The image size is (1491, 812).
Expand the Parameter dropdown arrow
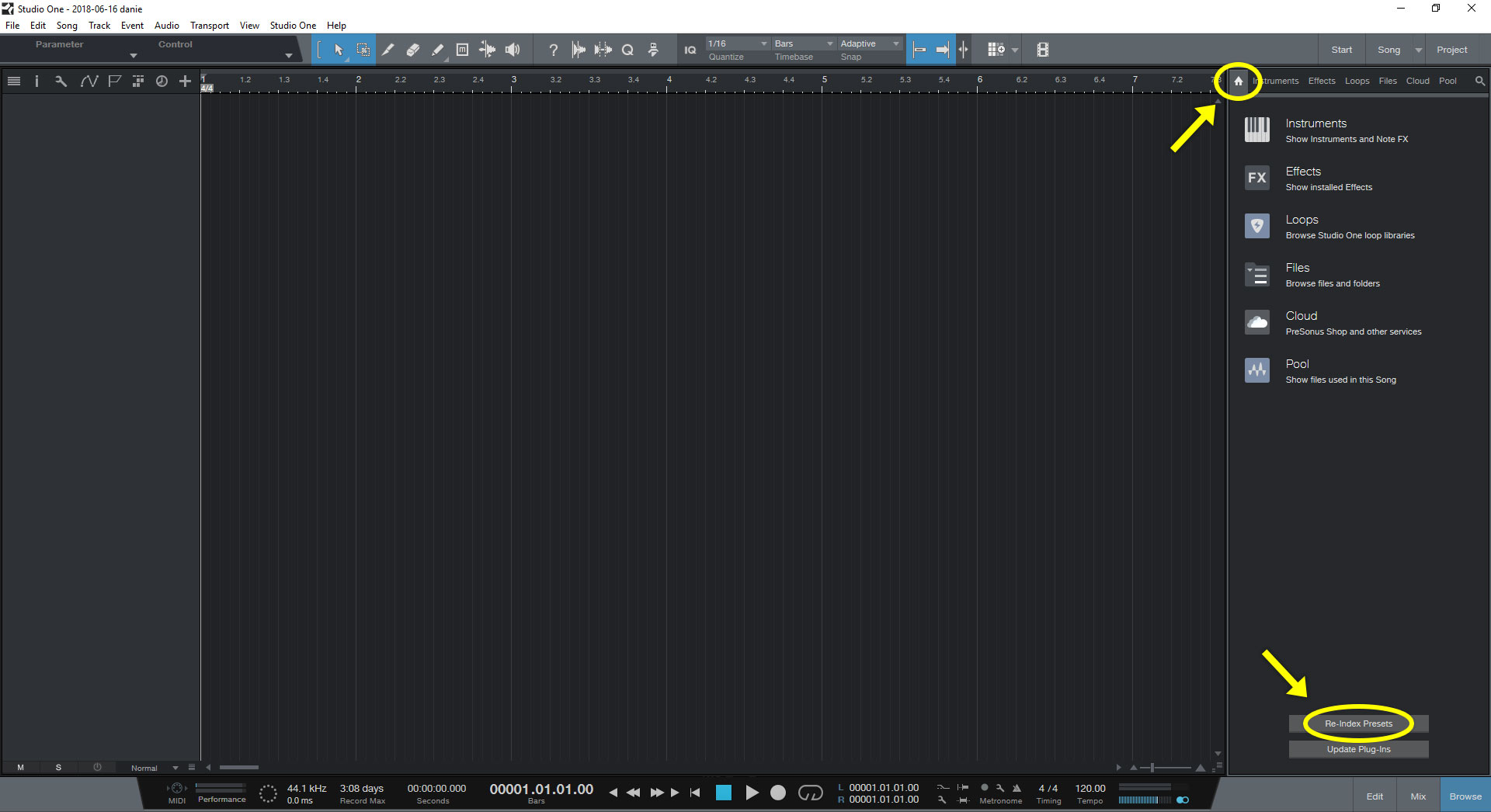(x=133, y=56)
